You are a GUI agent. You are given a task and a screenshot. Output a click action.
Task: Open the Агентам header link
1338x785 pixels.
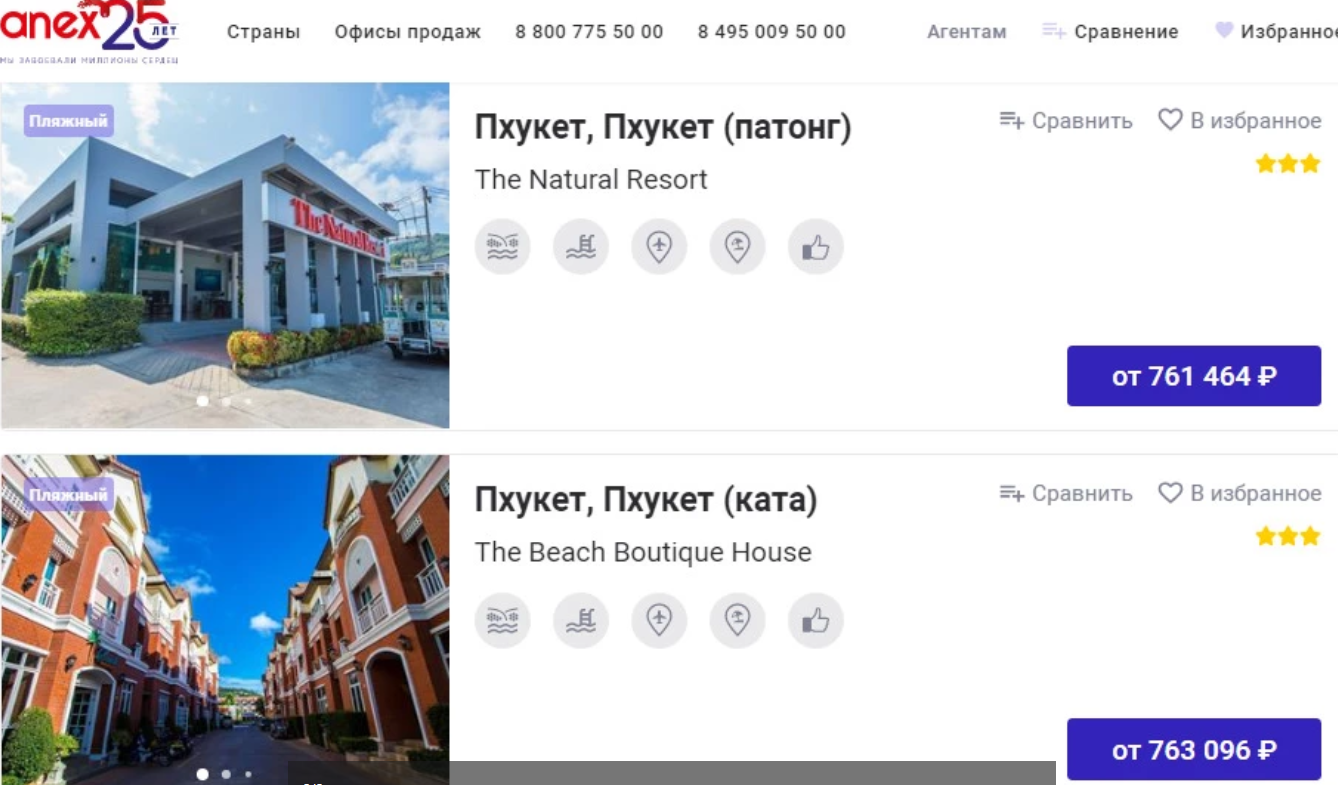(966, 32)
